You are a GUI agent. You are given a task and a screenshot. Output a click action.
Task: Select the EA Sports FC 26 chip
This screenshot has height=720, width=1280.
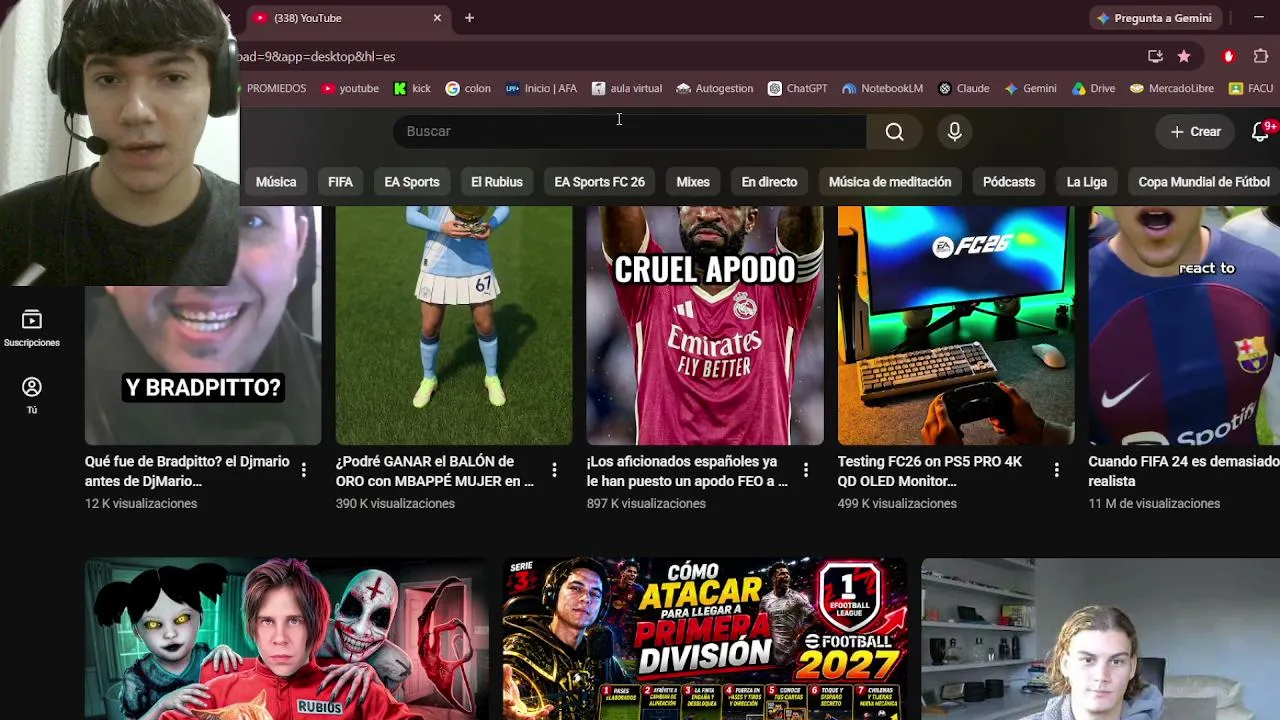pos(600,182)
